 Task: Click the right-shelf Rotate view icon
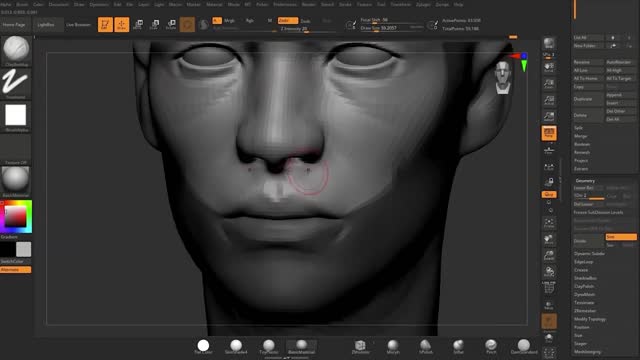549,272
